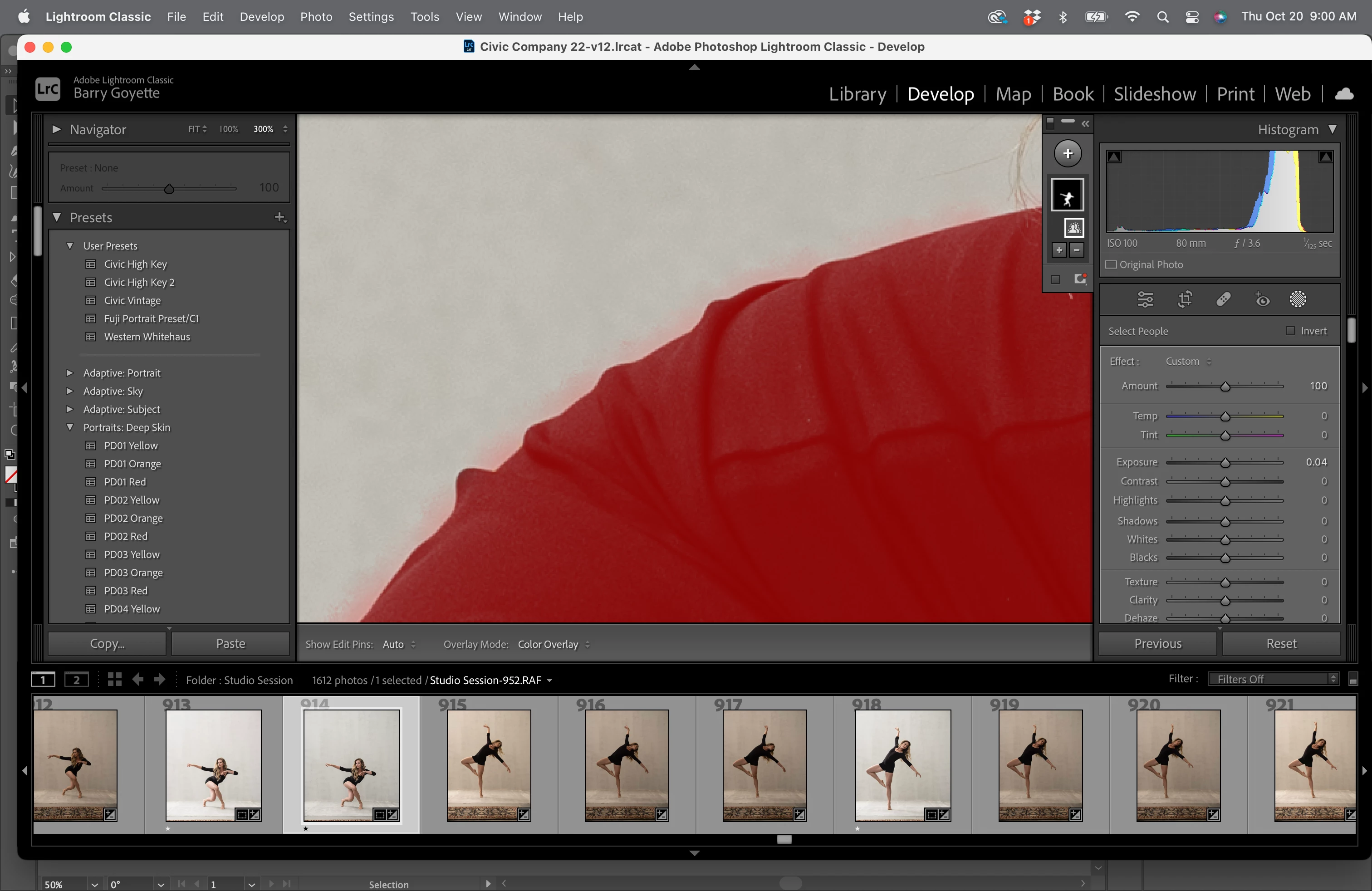This screenshot has height=891, width=1372.
Task: Click the add new preset plus icon
Action: [279, 217]
